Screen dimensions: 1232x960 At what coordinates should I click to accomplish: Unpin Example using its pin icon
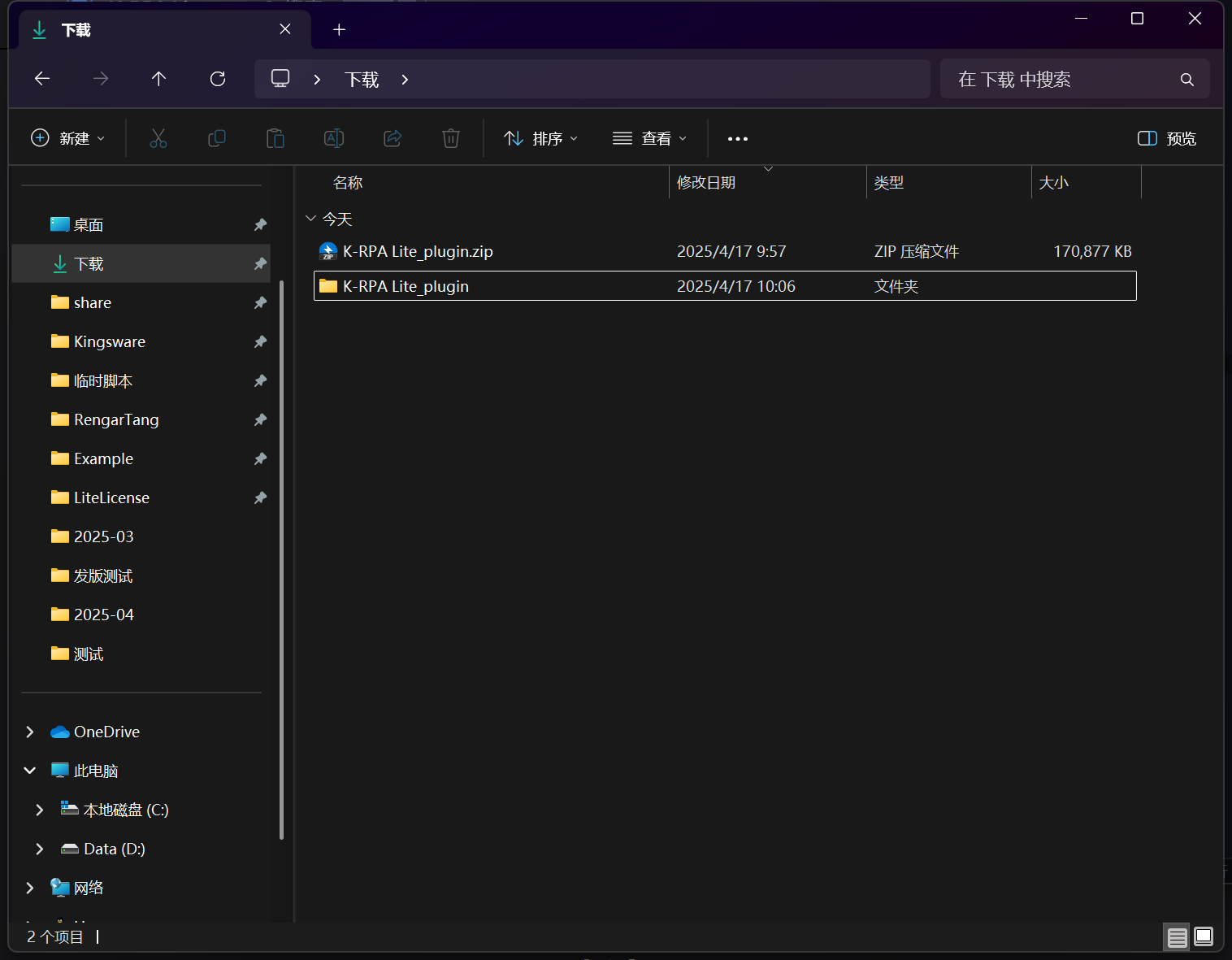tap(260, 459)
